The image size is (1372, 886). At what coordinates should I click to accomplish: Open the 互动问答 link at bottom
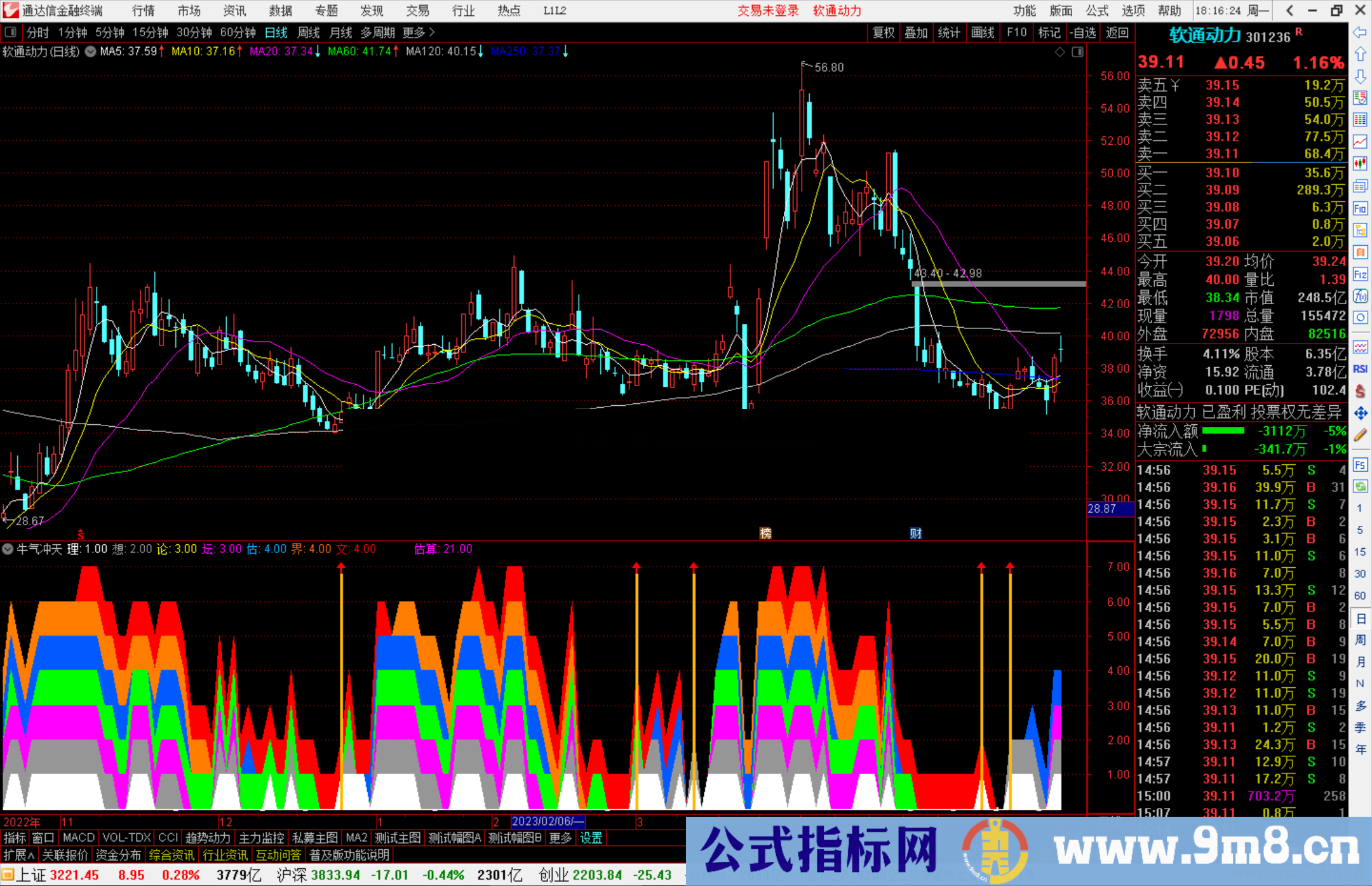pos(278,854)
